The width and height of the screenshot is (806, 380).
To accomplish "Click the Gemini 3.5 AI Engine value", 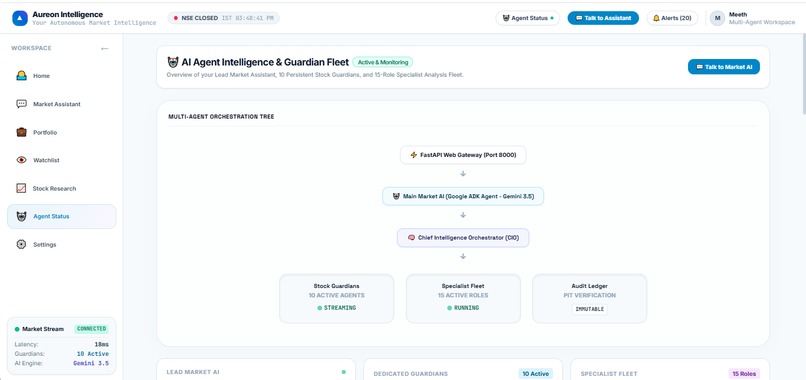I will click(91, 363).
